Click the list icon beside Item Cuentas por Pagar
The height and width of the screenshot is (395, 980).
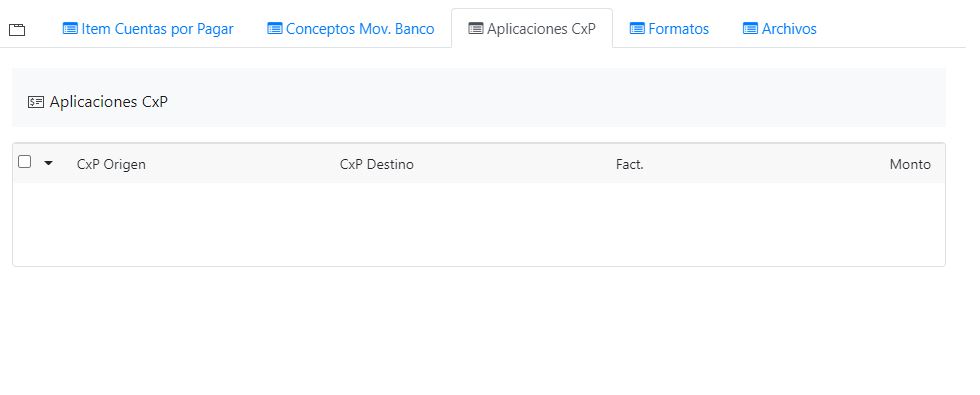point(70,29)
